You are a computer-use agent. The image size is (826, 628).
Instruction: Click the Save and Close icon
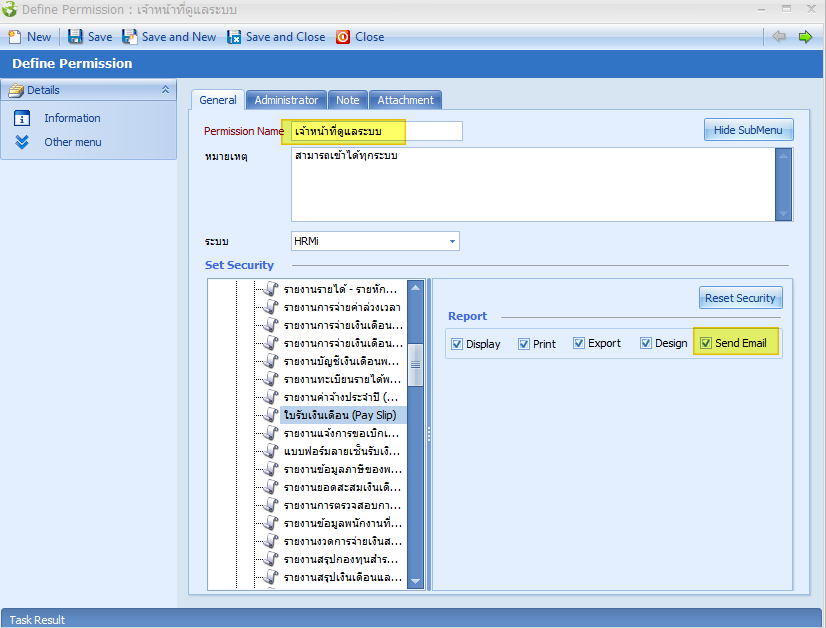click(234, 37)
